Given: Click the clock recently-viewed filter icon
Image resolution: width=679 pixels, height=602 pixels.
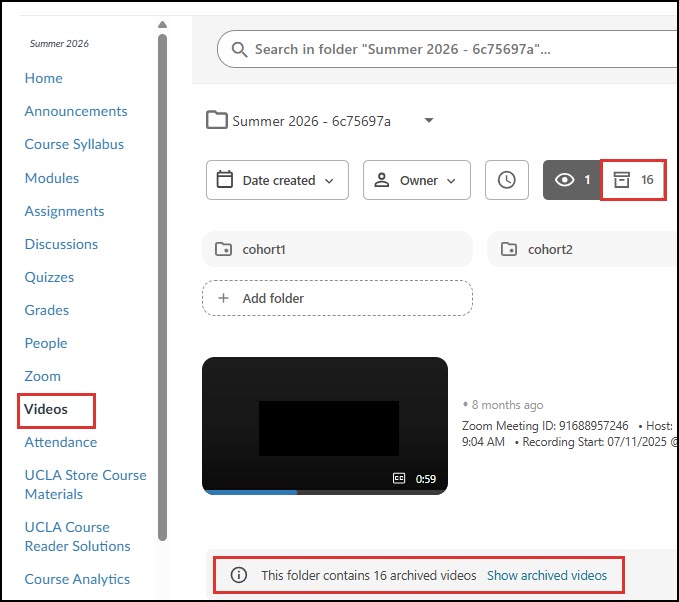Looking at the screenshot, I should [x=507, y=180].
